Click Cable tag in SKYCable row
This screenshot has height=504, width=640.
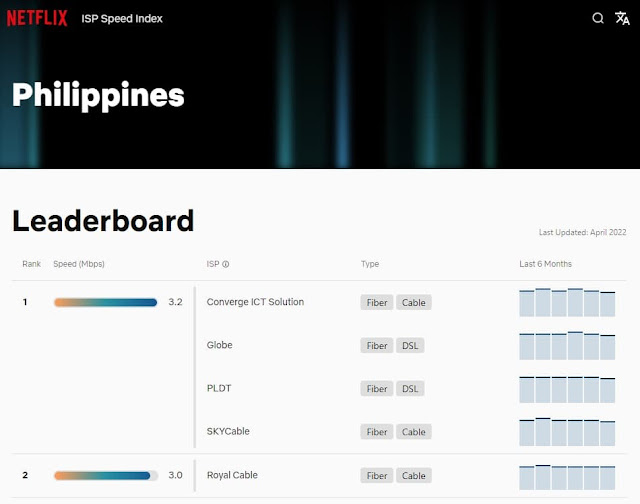tap(413, 432)
